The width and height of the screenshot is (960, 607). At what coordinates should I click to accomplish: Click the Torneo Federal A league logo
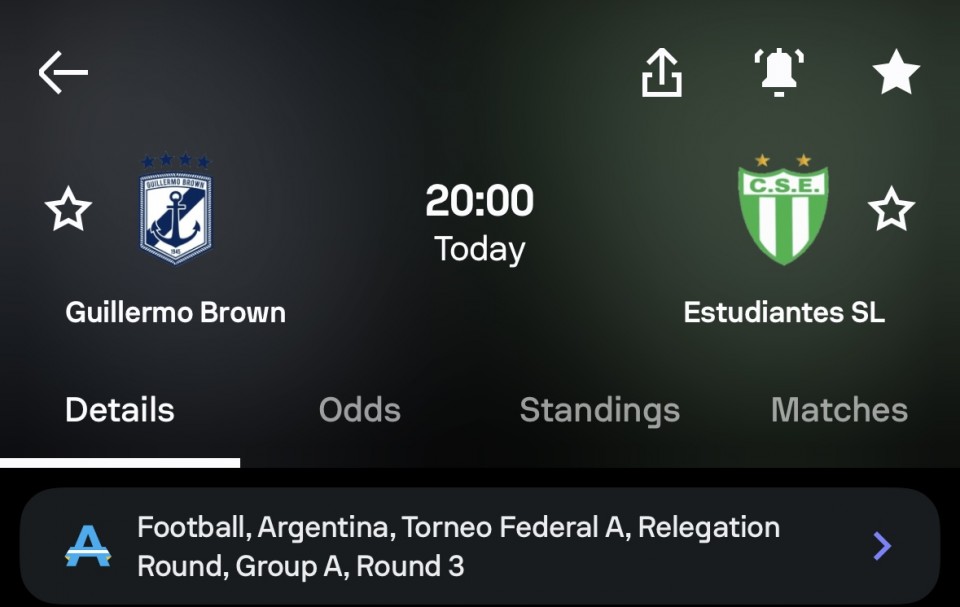(88, 546)
